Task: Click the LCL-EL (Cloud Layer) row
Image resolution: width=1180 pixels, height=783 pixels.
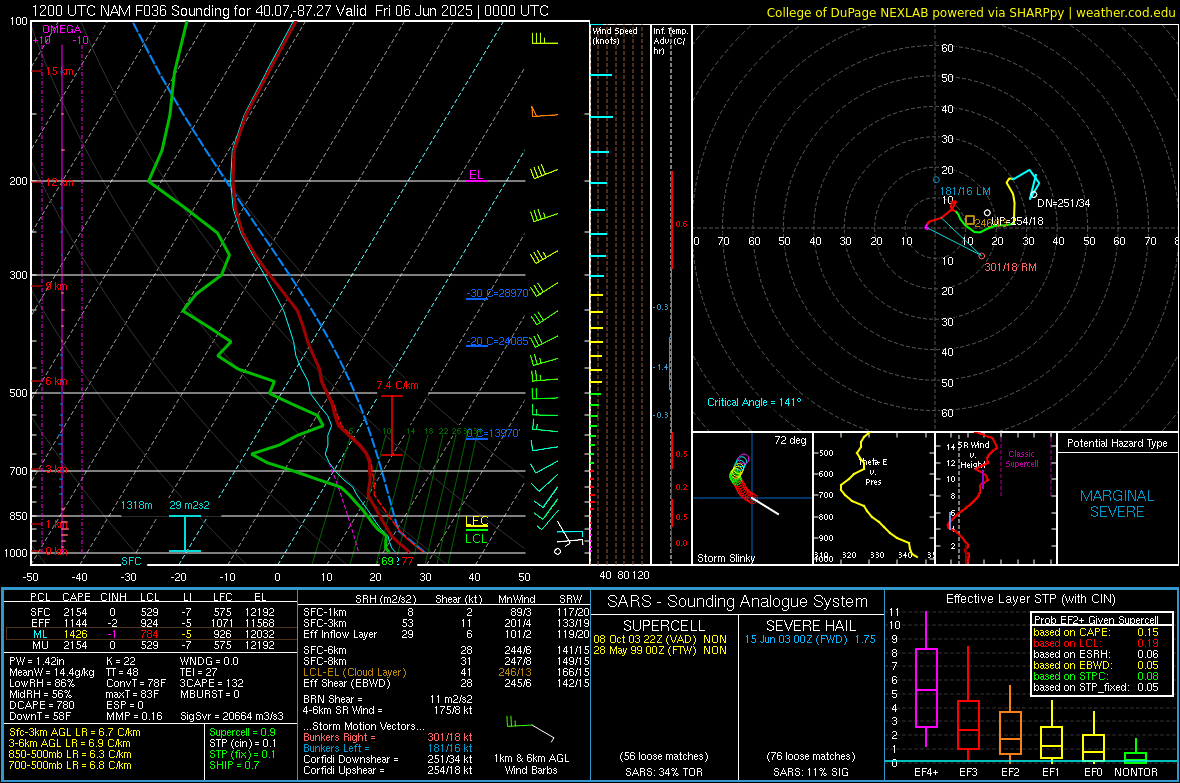Action: (446, 672)
